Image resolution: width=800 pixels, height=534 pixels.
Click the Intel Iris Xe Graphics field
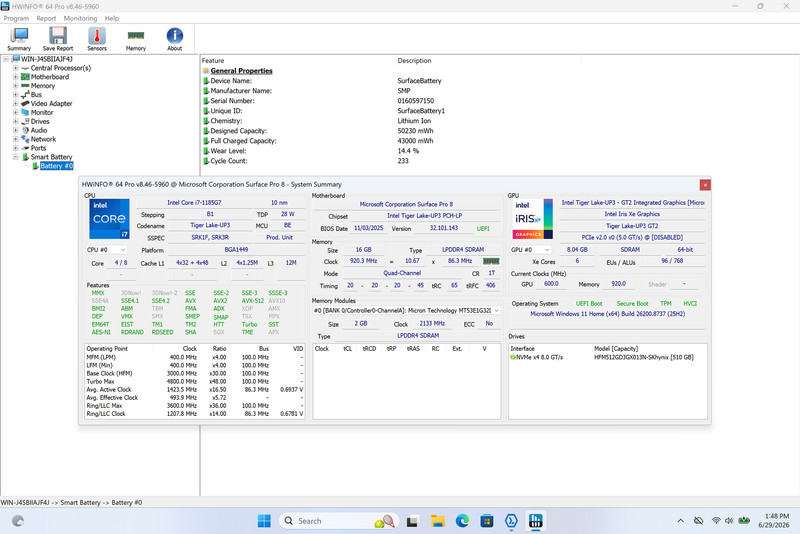click(632, 214)
